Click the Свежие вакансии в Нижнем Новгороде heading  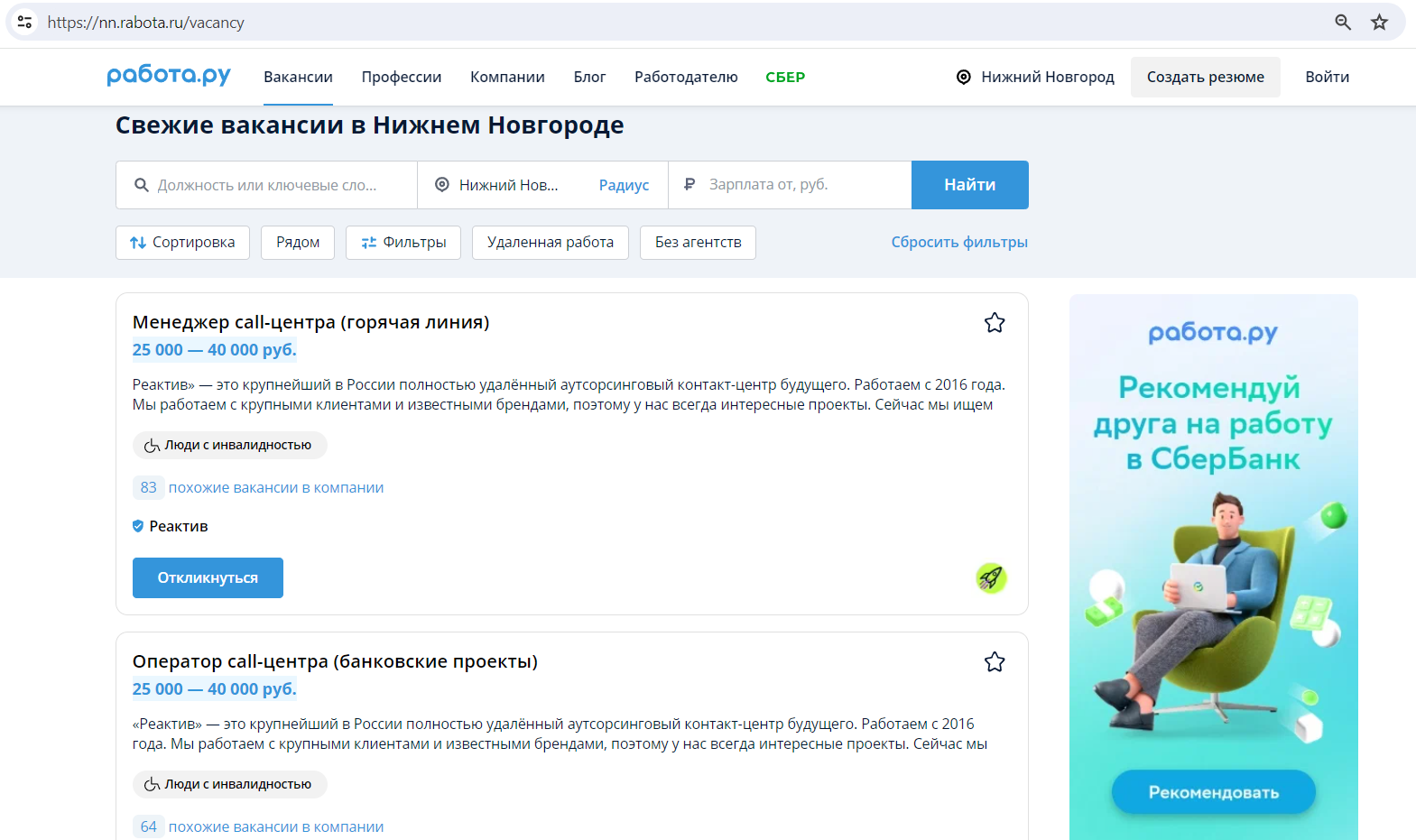370,125
